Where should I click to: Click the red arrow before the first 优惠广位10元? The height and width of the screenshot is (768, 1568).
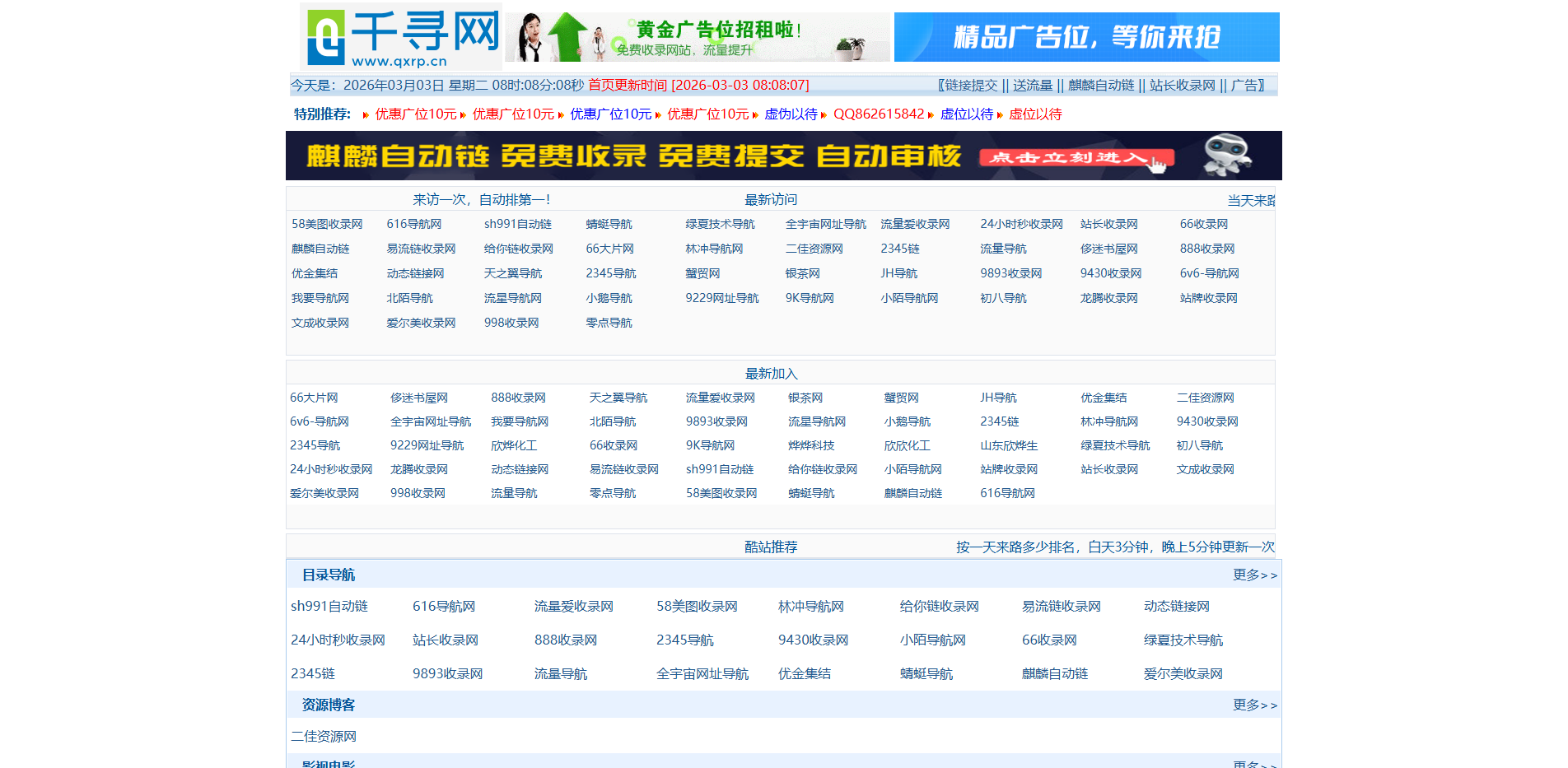click(x=366, y=115)
